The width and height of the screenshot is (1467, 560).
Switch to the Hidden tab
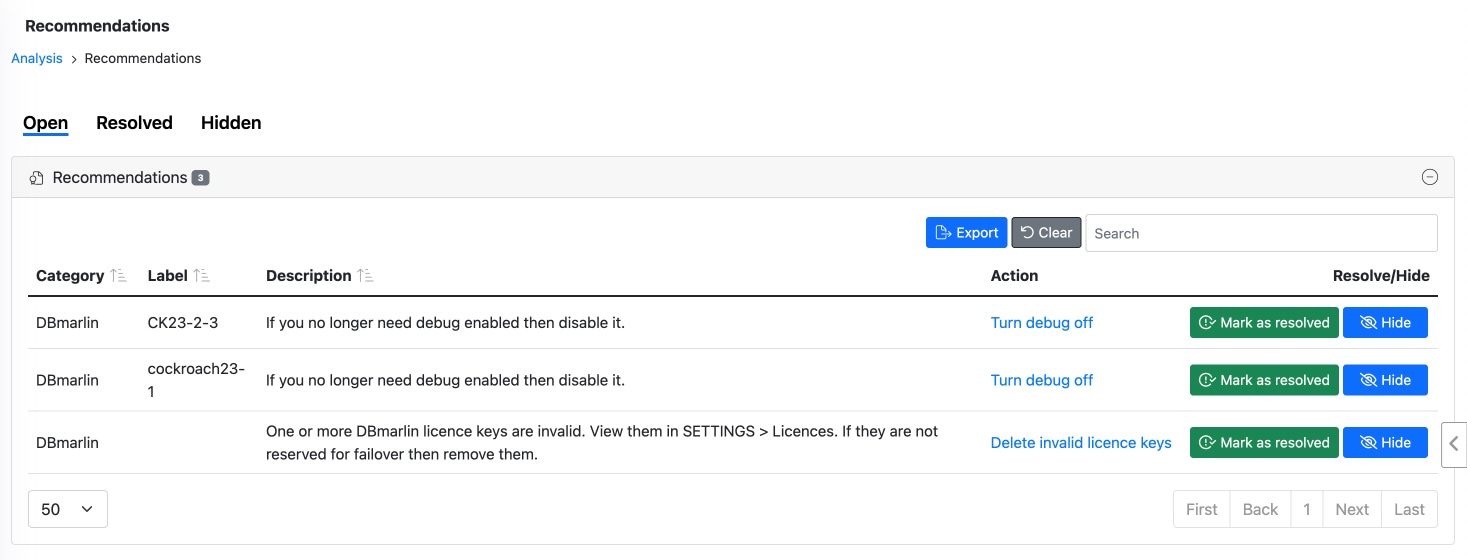[231, 123]
